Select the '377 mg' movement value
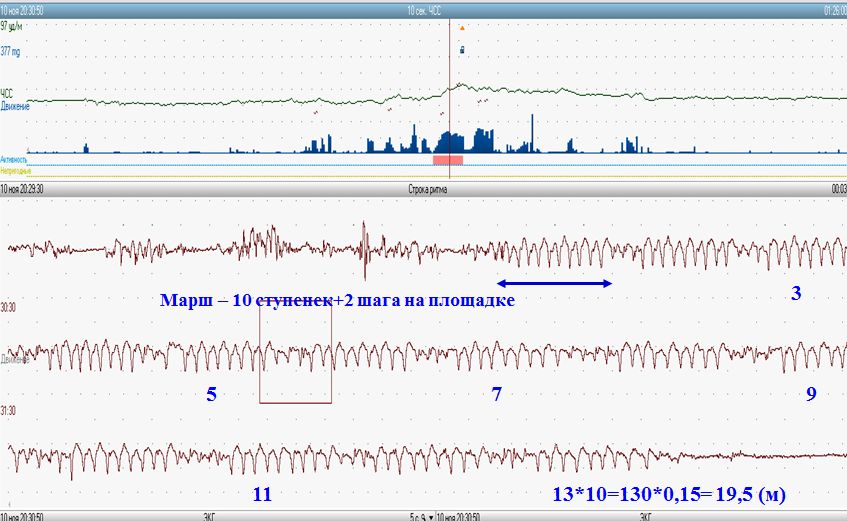This screenshot has width=847, height=521. [10, 51]
